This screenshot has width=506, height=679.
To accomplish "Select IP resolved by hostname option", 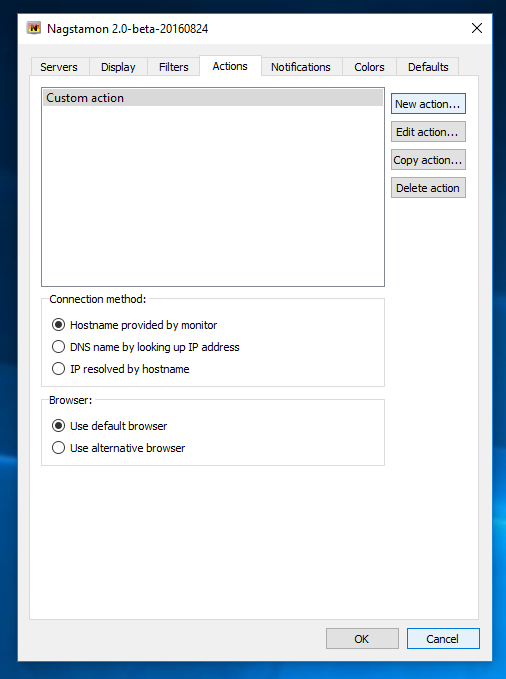I will (121, 369).
